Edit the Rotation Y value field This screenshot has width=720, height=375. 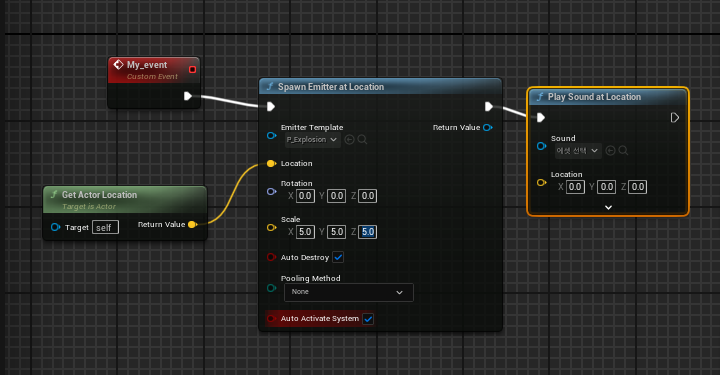[337, 196]
